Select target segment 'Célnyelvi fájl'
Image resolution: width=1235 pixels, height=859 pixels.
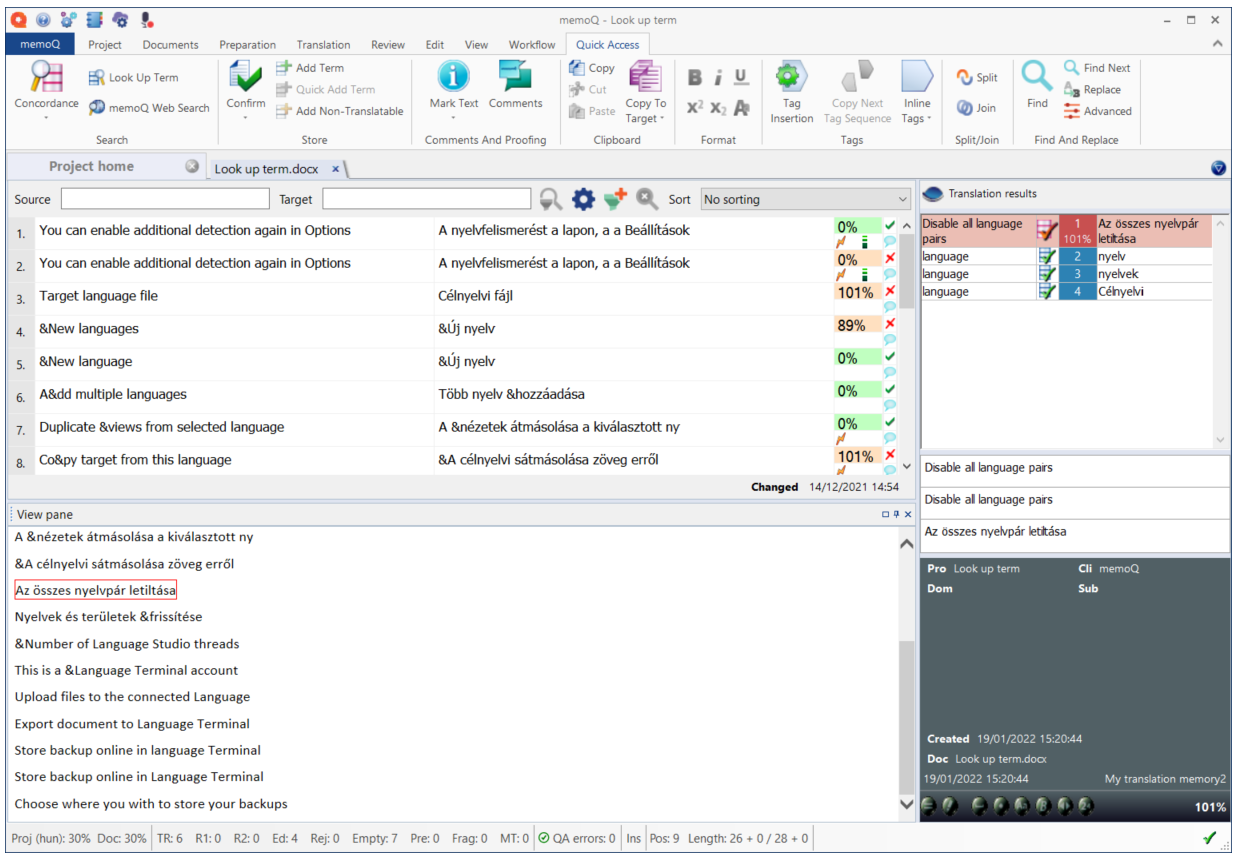point(475,296)
